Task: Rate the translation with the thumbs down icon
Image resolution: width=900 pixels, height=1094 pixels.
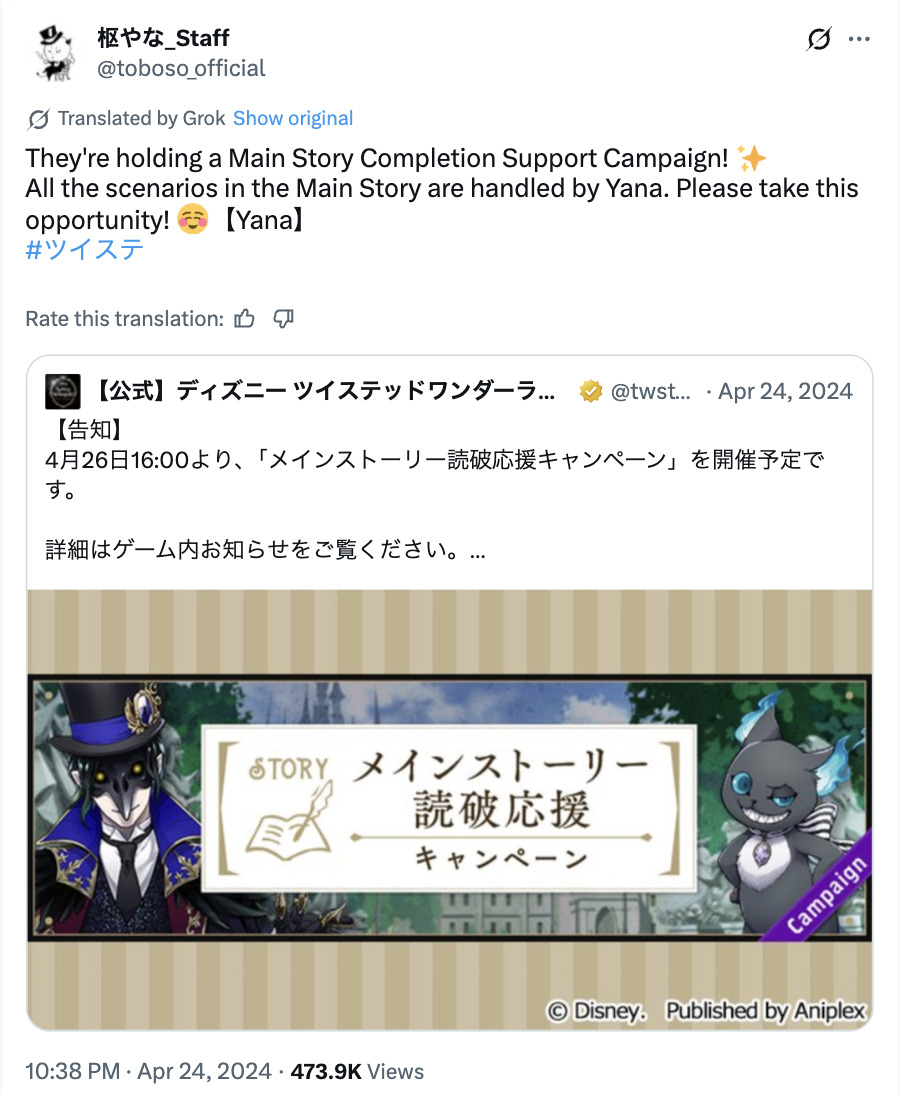Action: pos(283,319)
